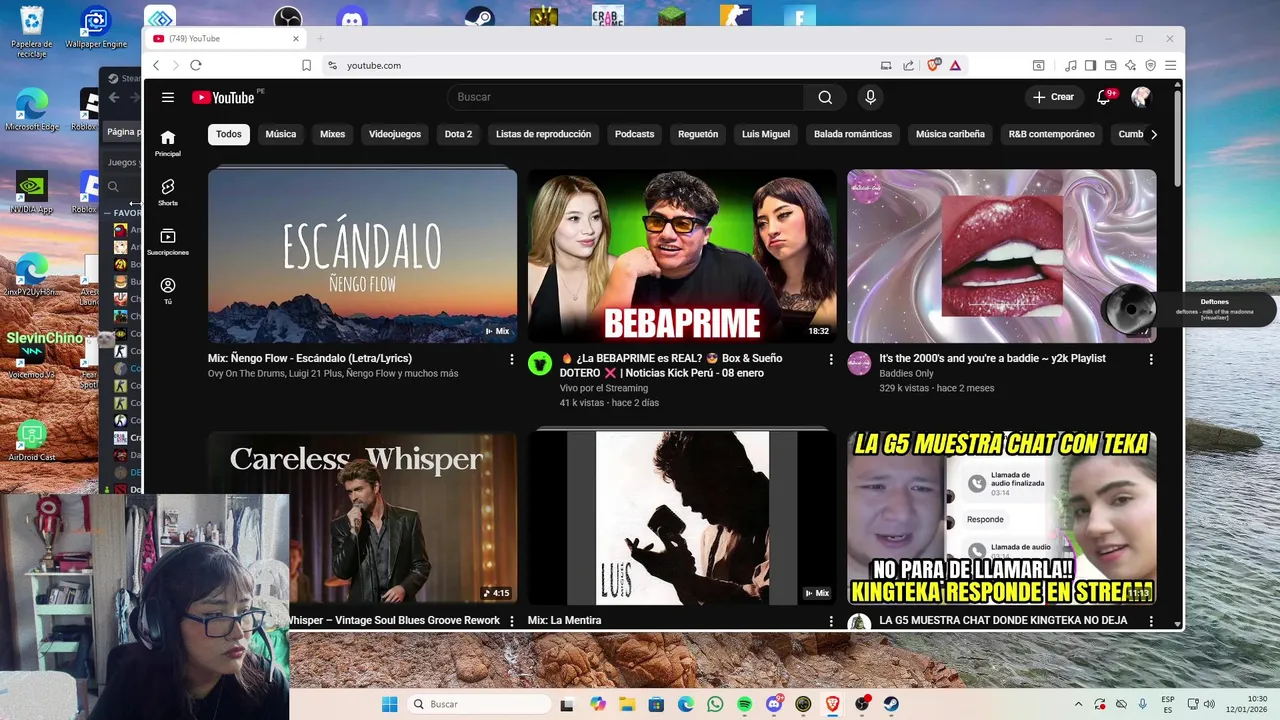Open title It's the 2000's and you're a baddie
The height and width of the screenshot is (720, 1280).
click(992, 358)
